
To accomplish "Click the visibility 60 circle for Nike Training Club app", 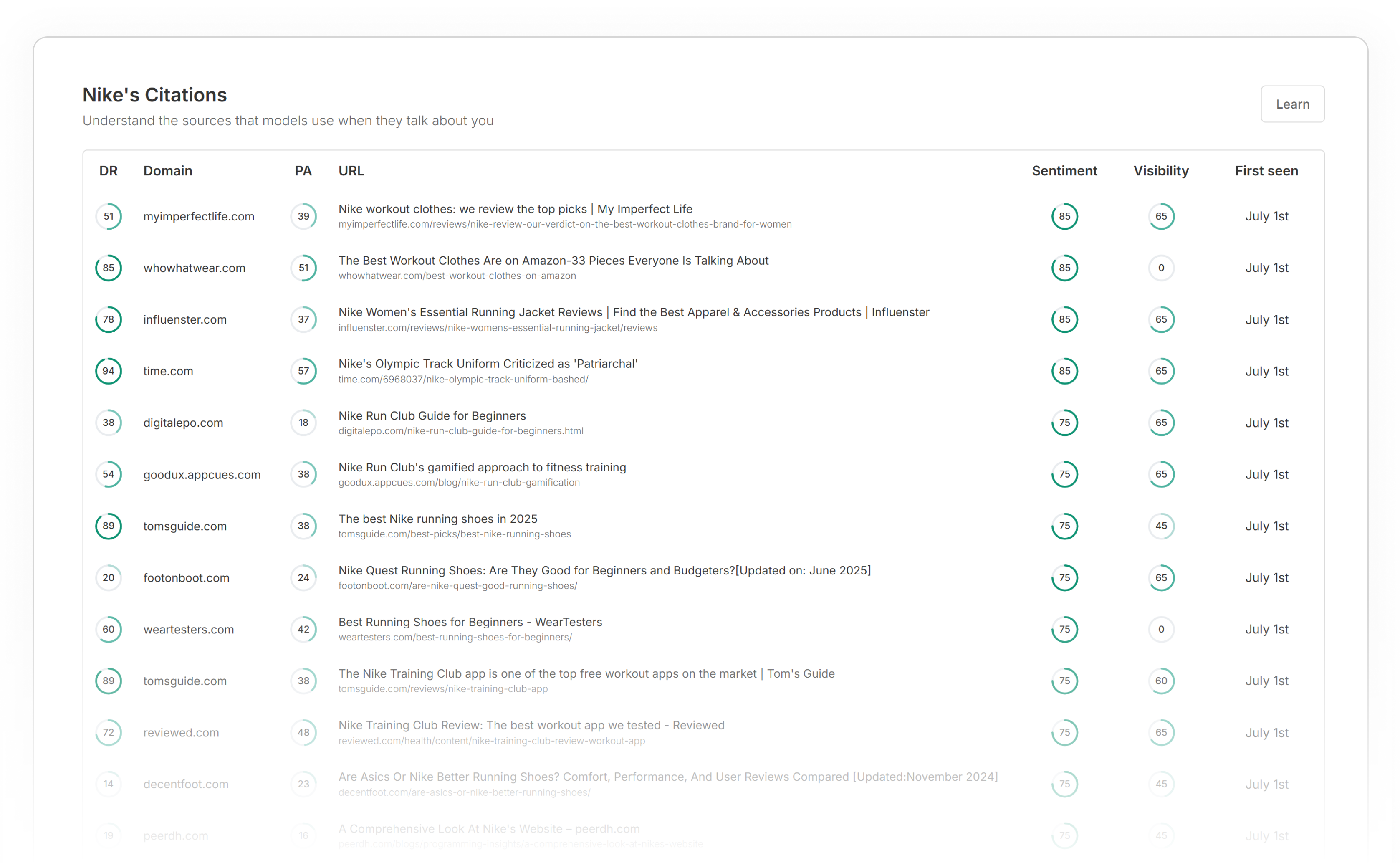I will pyautogui.click(x=1160, y=681).
